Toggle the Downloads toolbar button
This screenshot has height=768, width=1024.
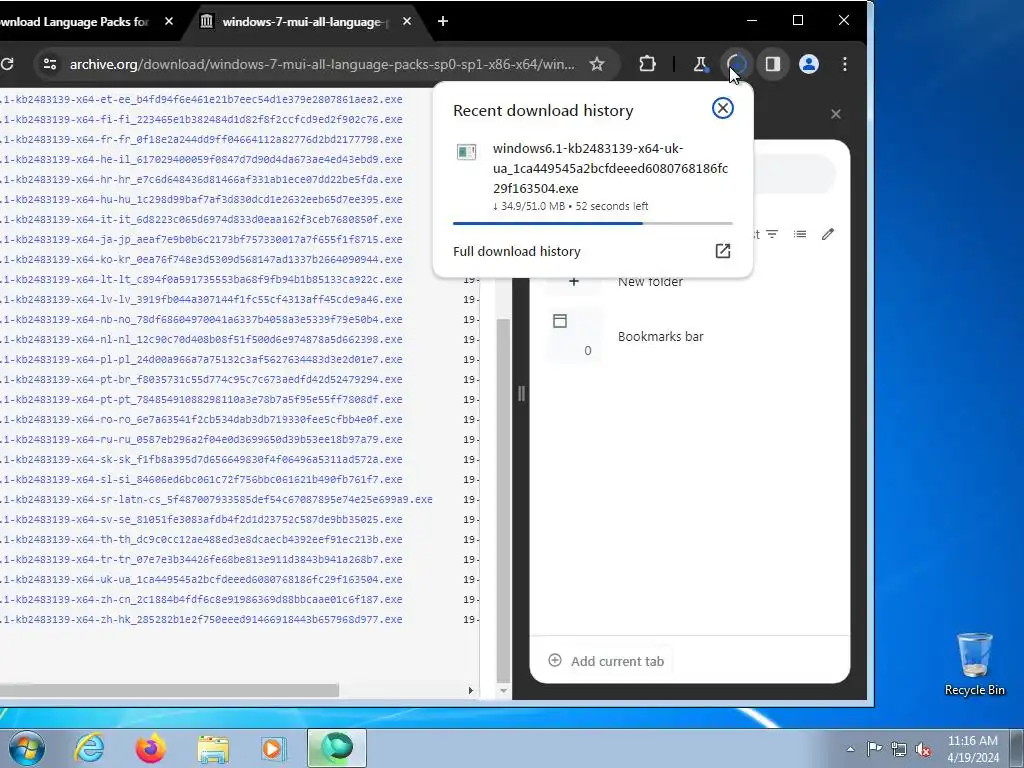point(737,64)
